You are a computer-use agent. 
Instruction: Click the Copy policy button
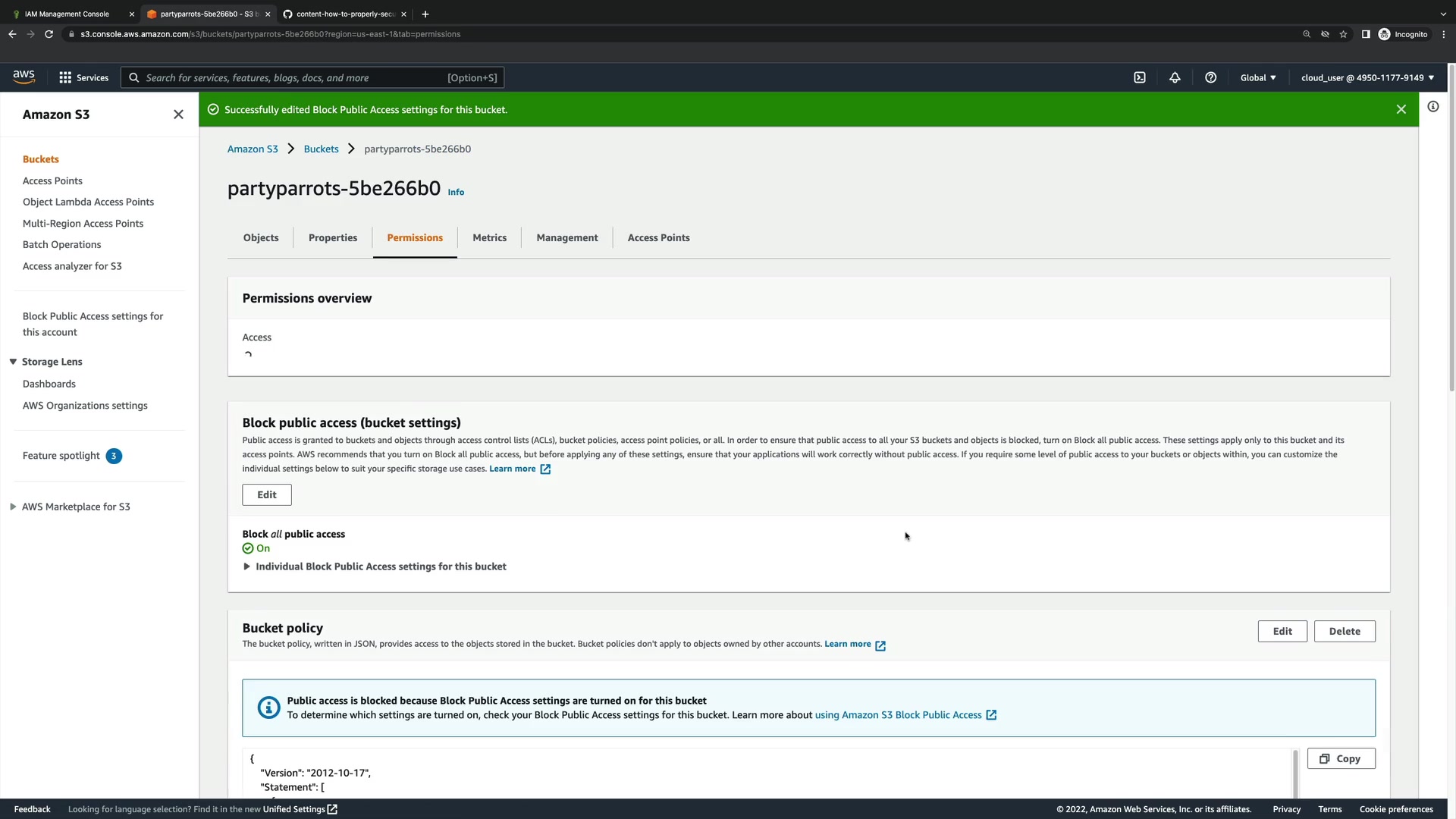1341,758
